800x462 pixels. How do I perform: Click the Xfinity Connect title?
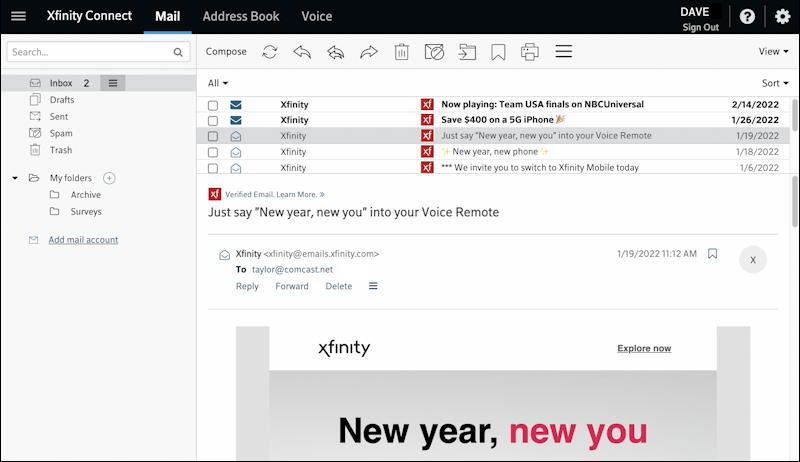(89, 16)
